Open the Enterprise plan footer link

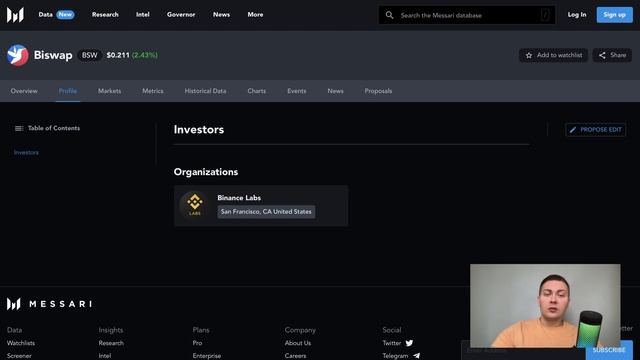coord(207,356)
